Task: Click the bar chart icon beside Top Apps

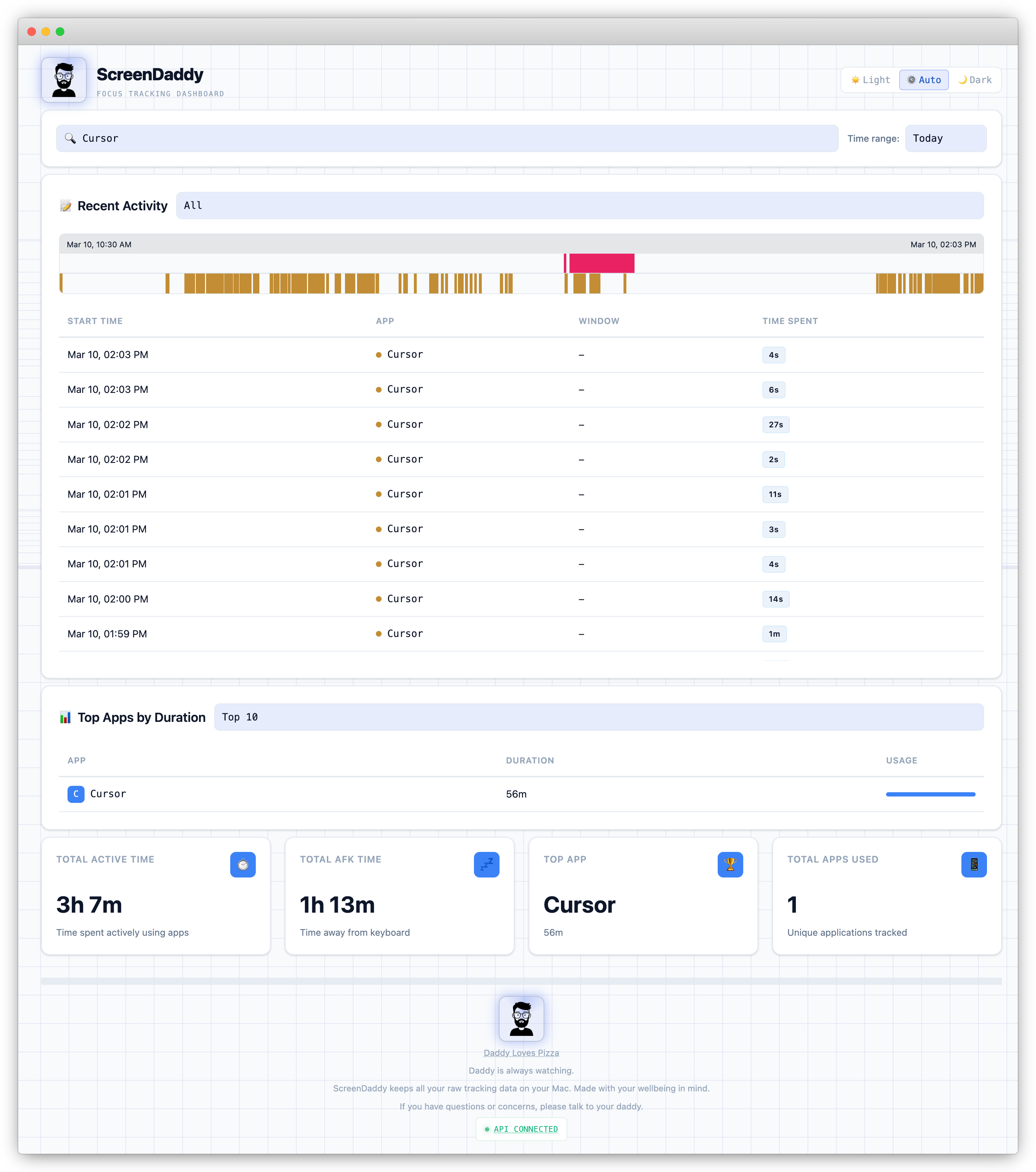Action: (x=65, y=717)
